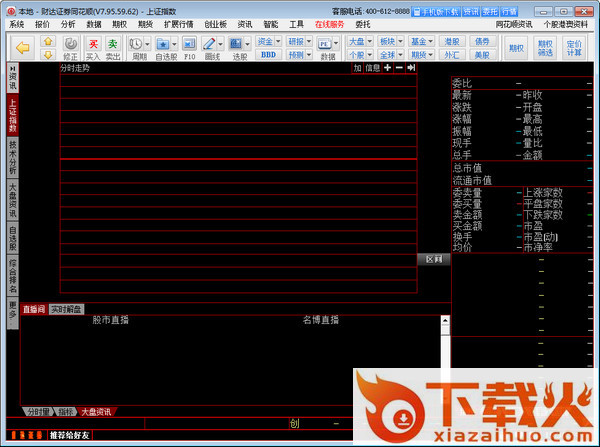Open the 研报 dropdown arrow

tap(309, 41)
